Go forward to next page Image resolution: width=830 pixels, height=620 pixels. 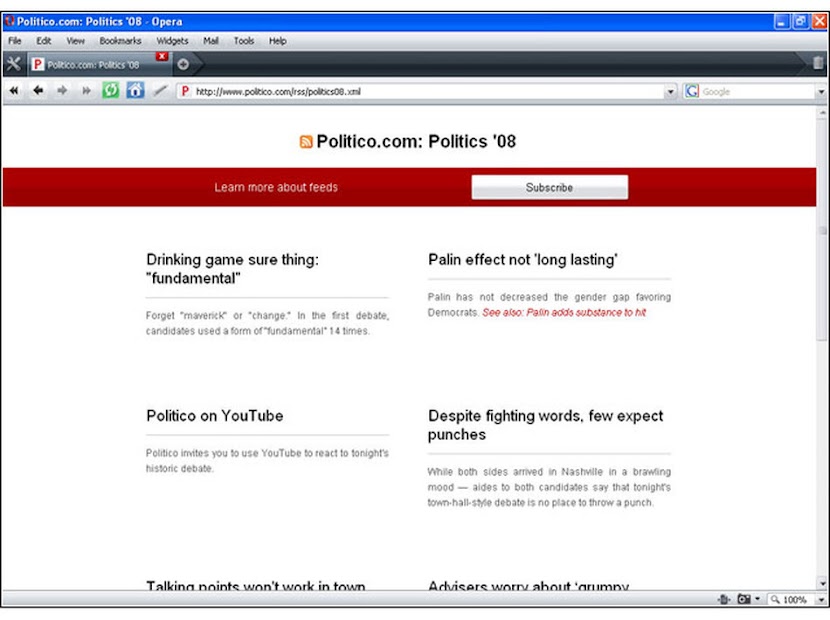tap(62, 91)
